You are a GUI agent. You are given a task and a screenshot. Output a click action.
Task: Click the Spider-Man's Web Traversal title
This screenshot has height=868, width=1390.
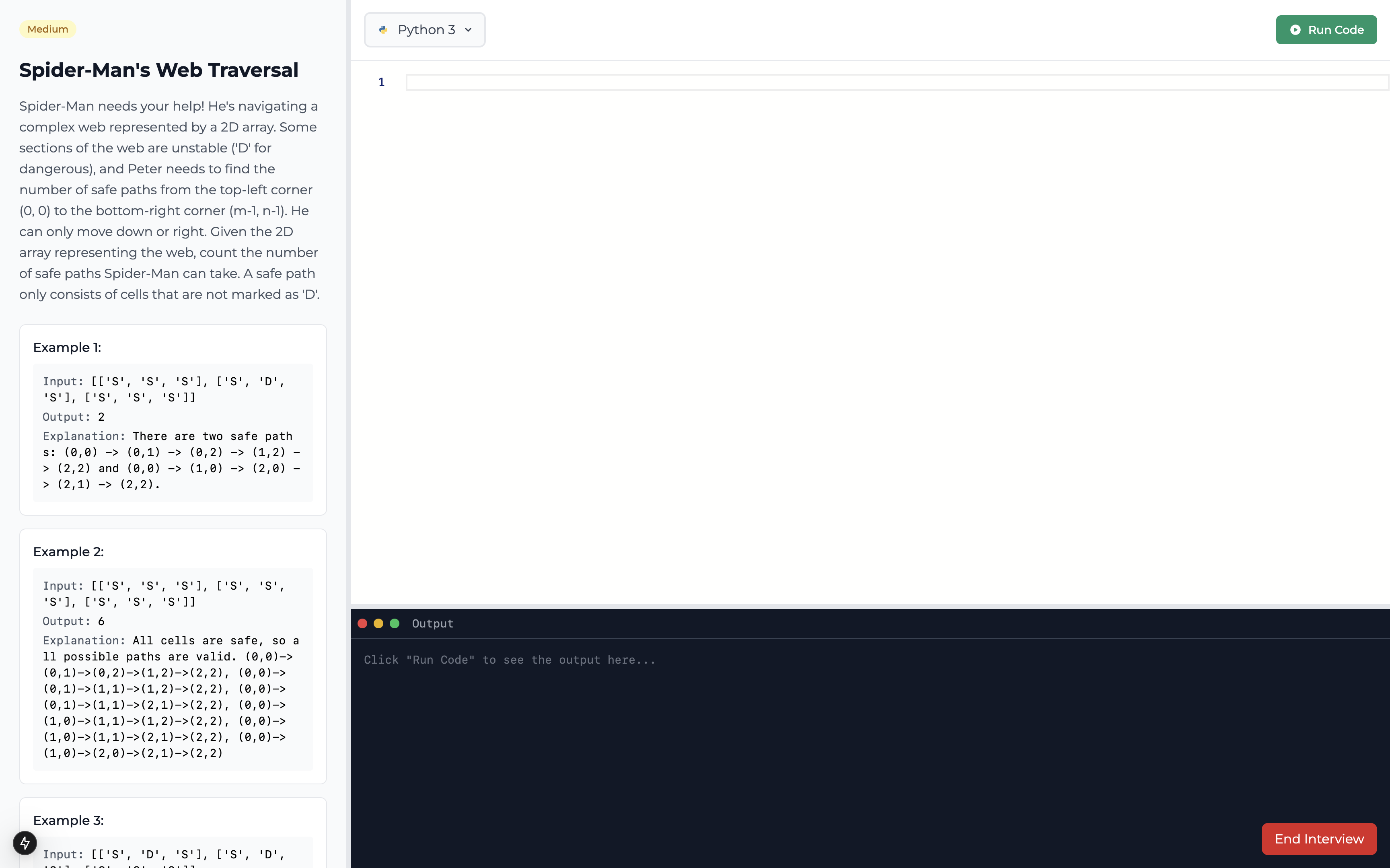click(159, 70)
